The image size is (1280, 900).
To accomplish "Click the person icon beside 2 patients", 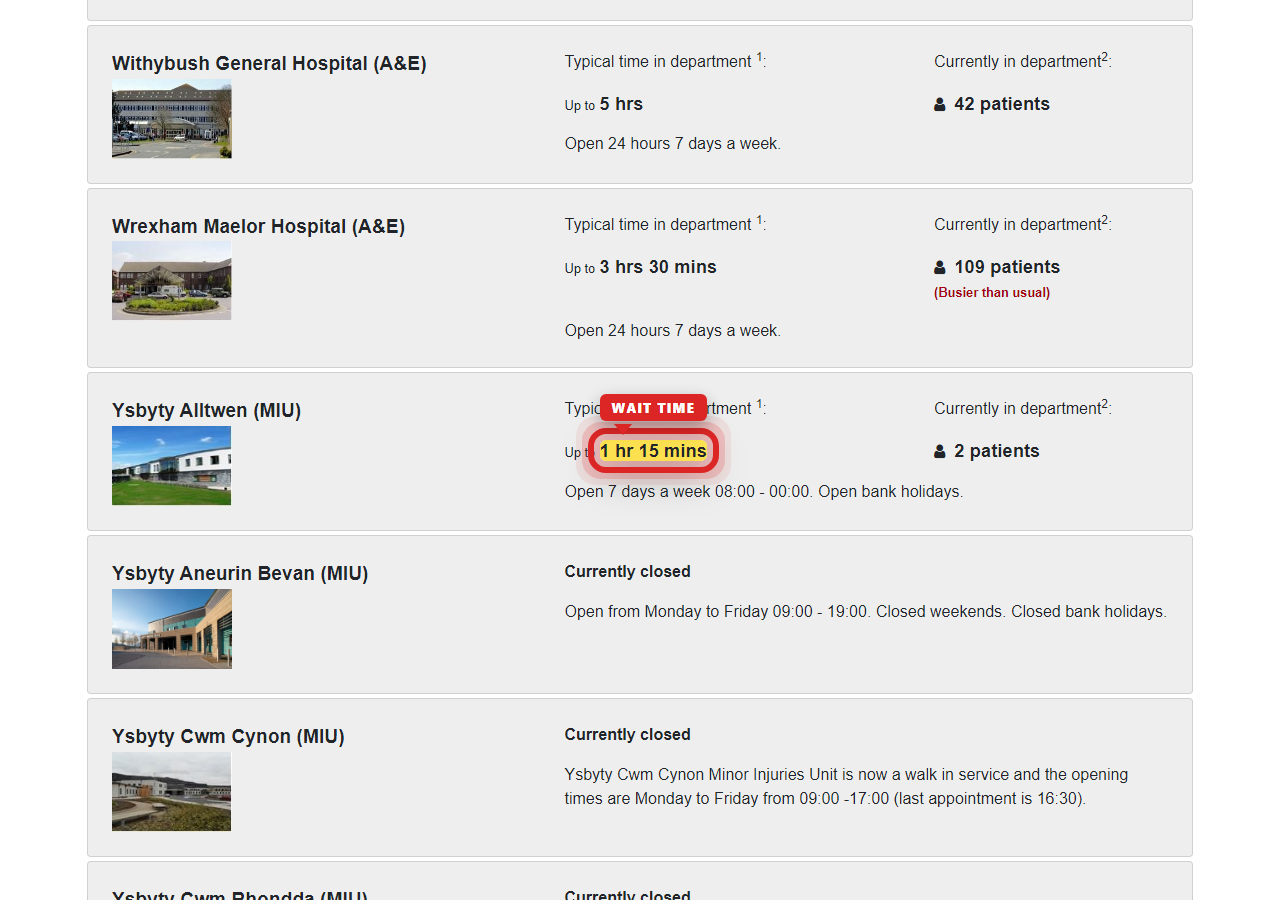I will coord(940,451).
